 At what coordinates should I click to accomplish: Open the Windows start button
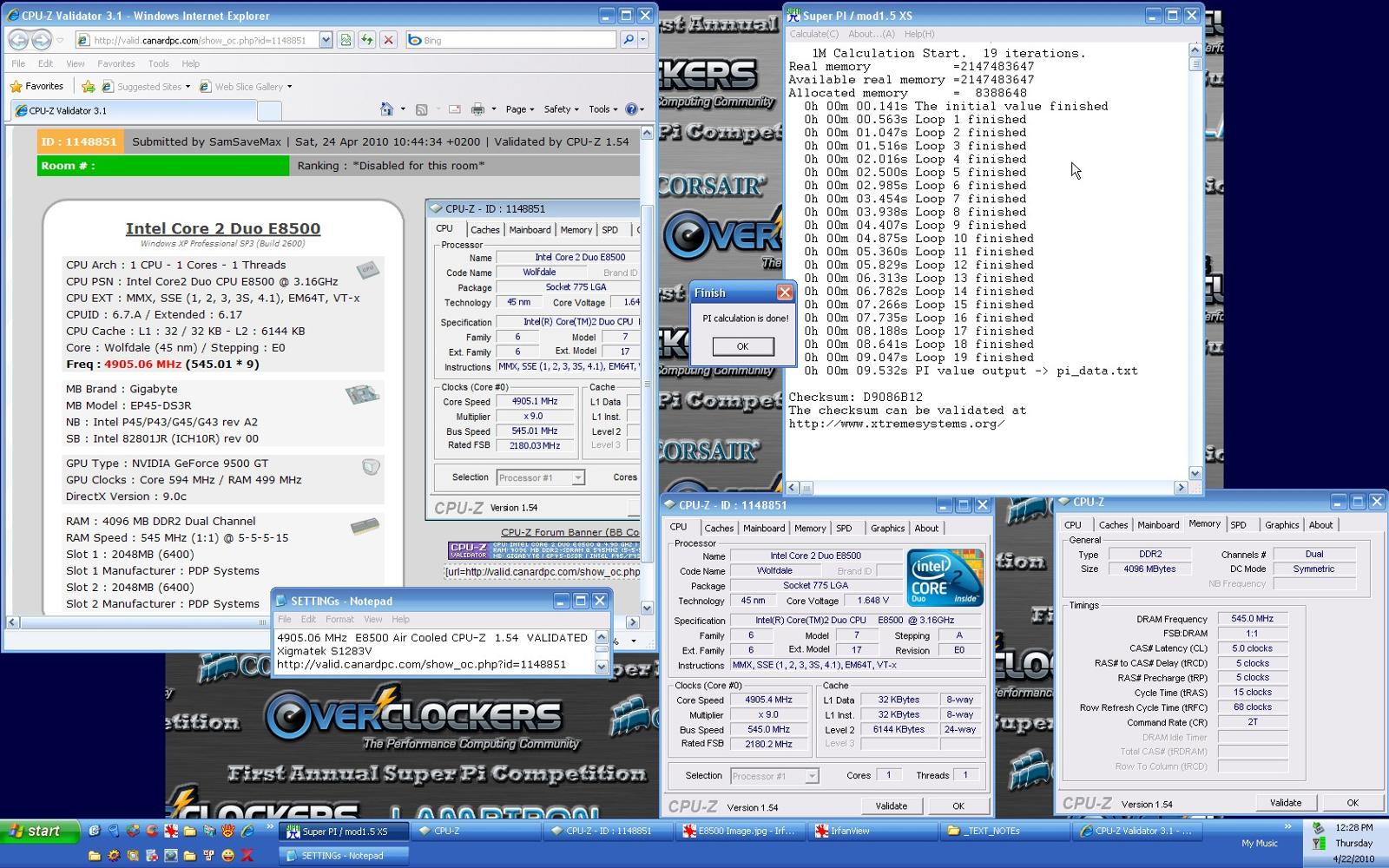(40, 831)
